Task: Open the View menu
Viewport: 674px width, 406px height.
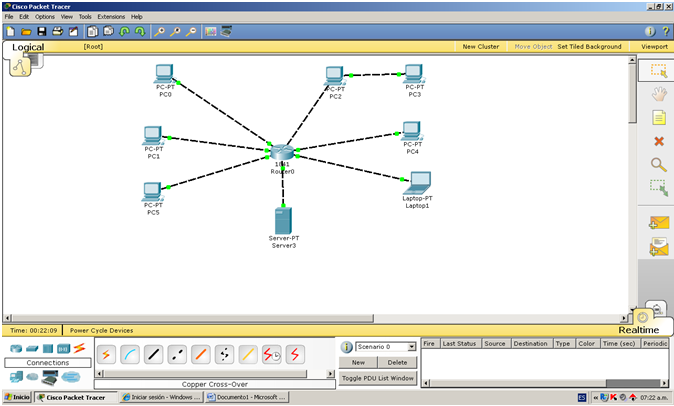Action: tap(67, 17)
